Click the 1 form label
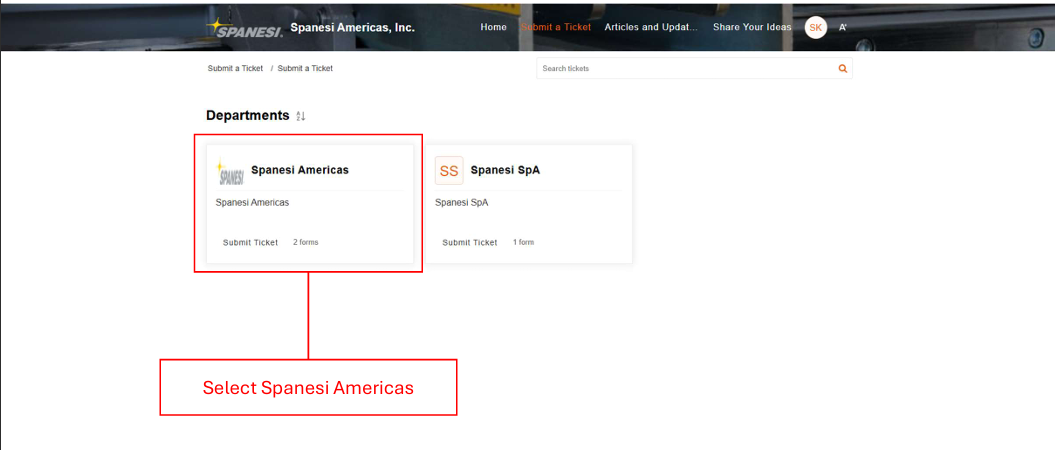 (523, 242)
